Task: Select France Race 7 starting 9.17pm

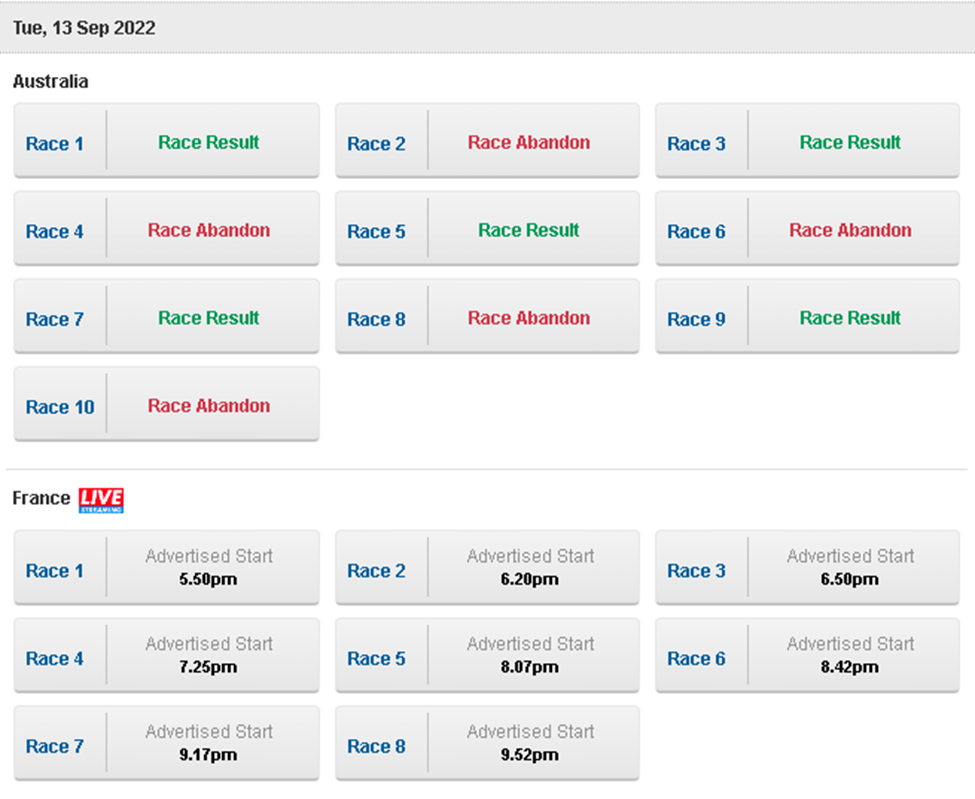Action: point(167,742)
